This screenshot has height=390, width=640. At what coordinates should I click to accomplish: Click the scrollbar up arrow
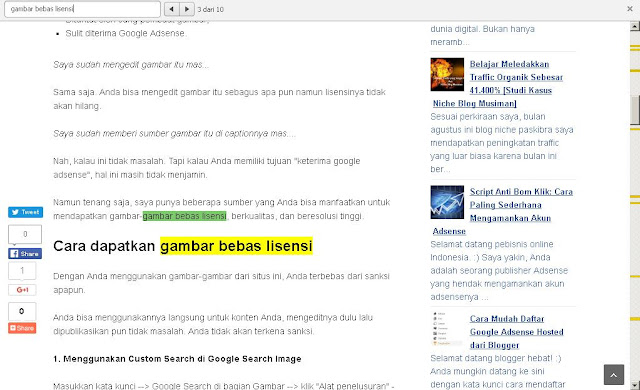(x=635, y=27)
